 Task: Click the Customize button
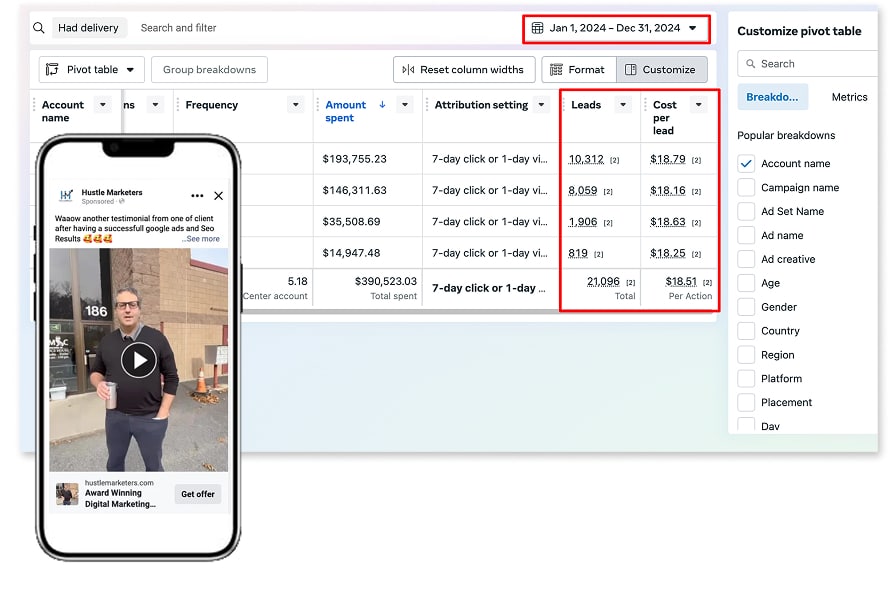point(662,69)
